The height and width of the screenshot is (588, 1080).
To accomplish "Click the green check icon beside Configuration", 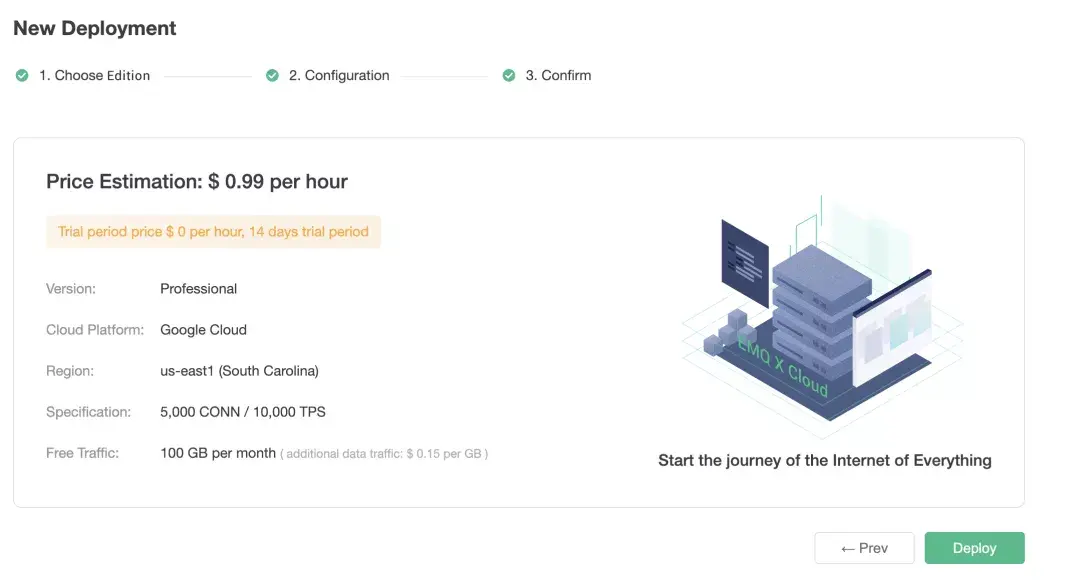I will [272, 75].
